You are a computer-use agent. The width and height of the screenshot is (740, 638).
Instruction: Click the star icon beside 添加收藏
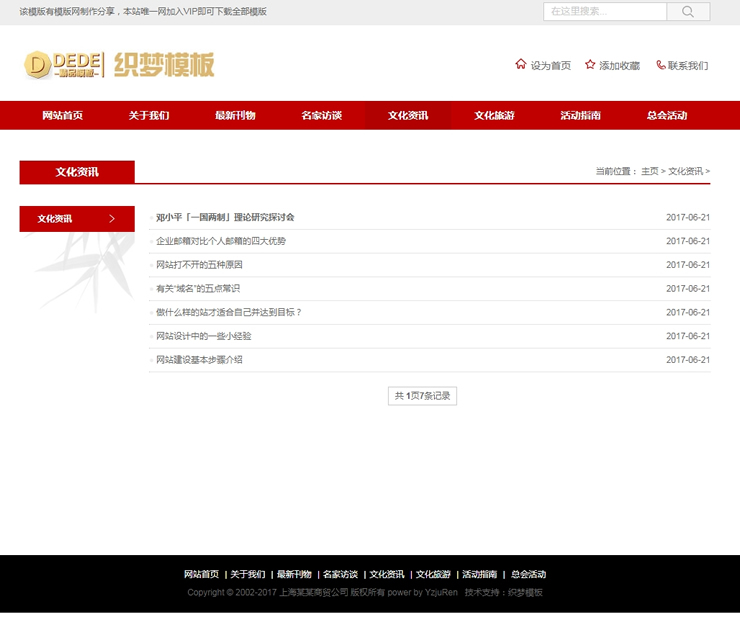coord(590,64)
